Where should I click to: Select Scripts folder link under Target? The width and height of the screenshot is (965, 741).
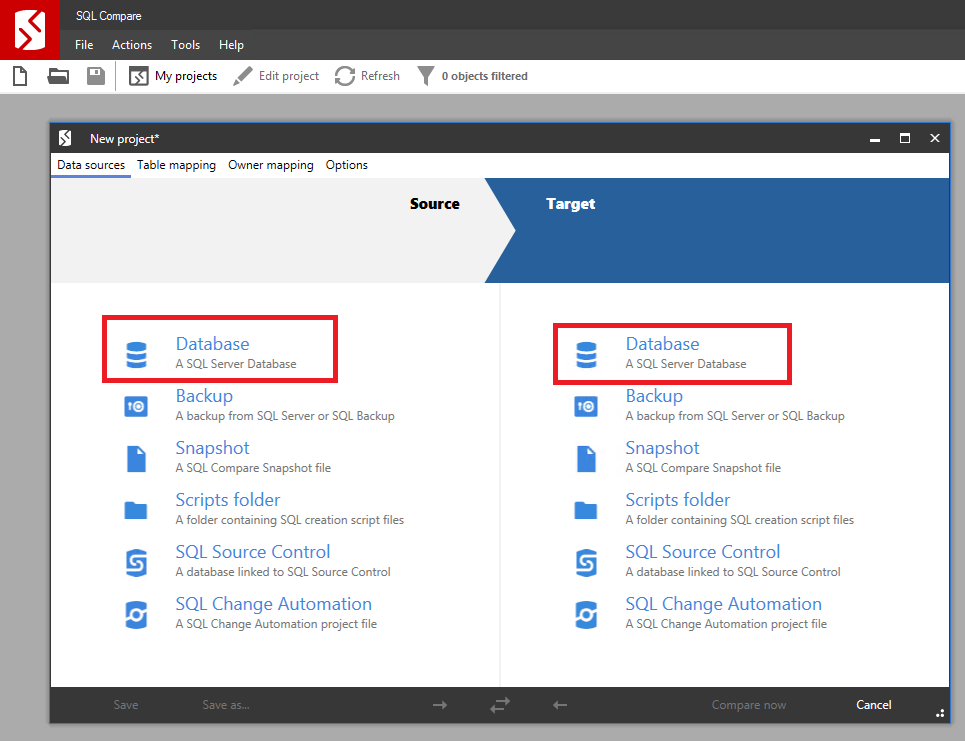(678, 500)
